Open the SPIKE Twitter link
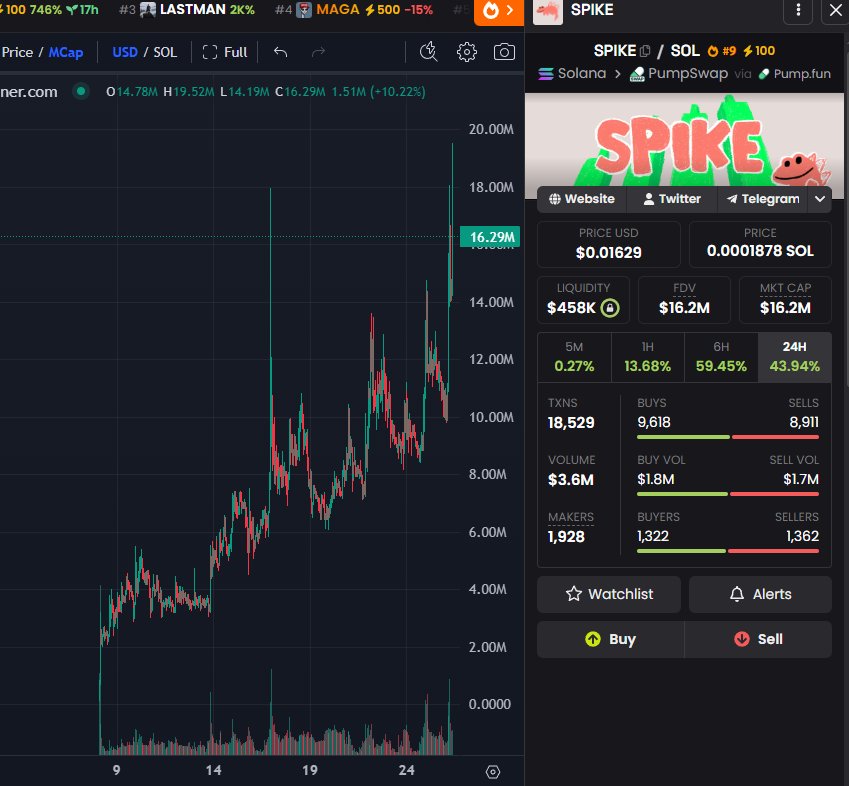This screenshot has height=786, width=849. tap(672, 199)
